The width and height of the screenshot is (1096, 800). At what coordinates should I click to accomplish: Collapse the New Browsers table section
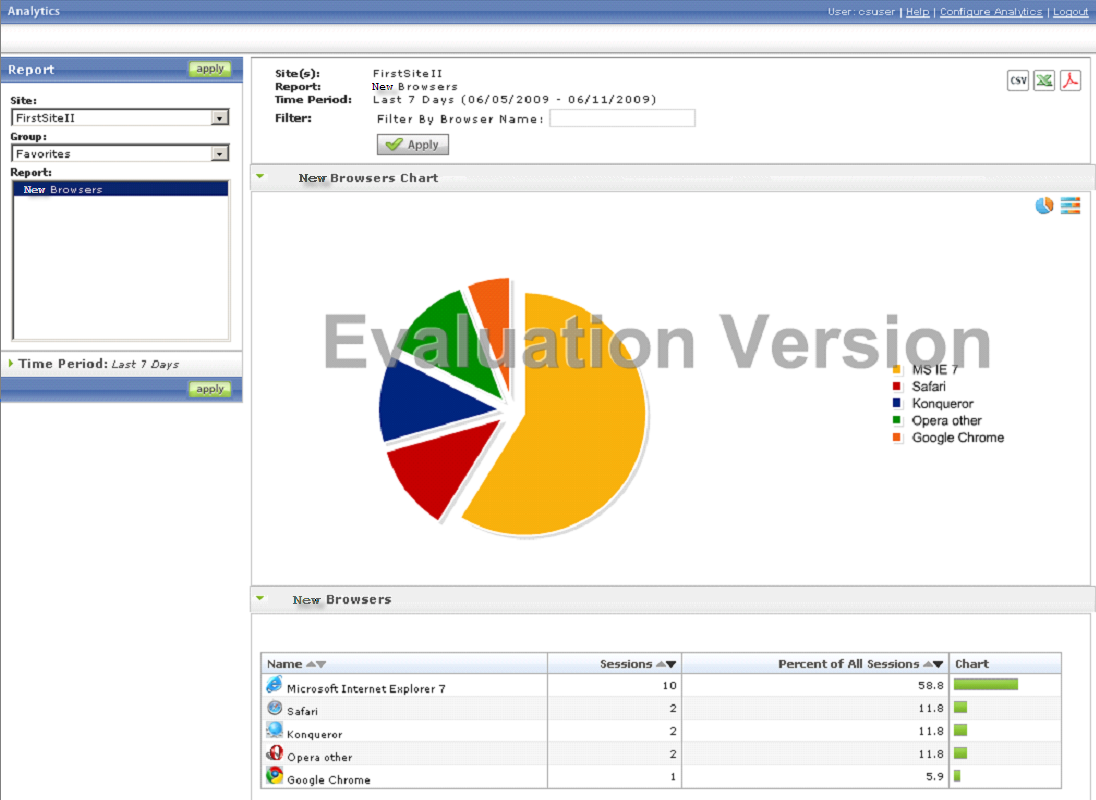point(260,598)
